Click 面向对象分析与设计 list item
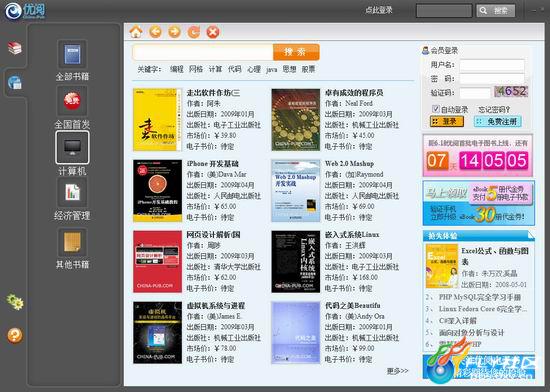This screenshot has width=550, height=392. 471,332
